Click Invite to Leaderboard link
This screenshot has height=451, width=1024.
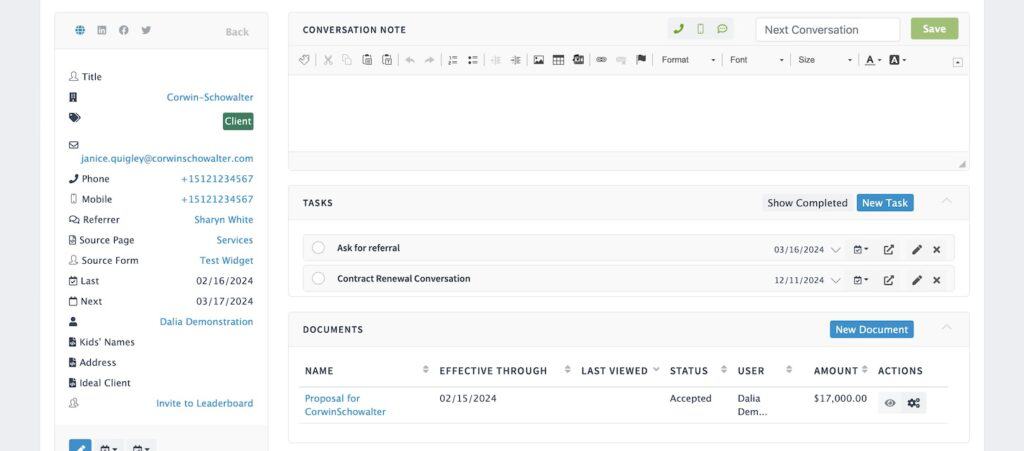pos(204,403)
